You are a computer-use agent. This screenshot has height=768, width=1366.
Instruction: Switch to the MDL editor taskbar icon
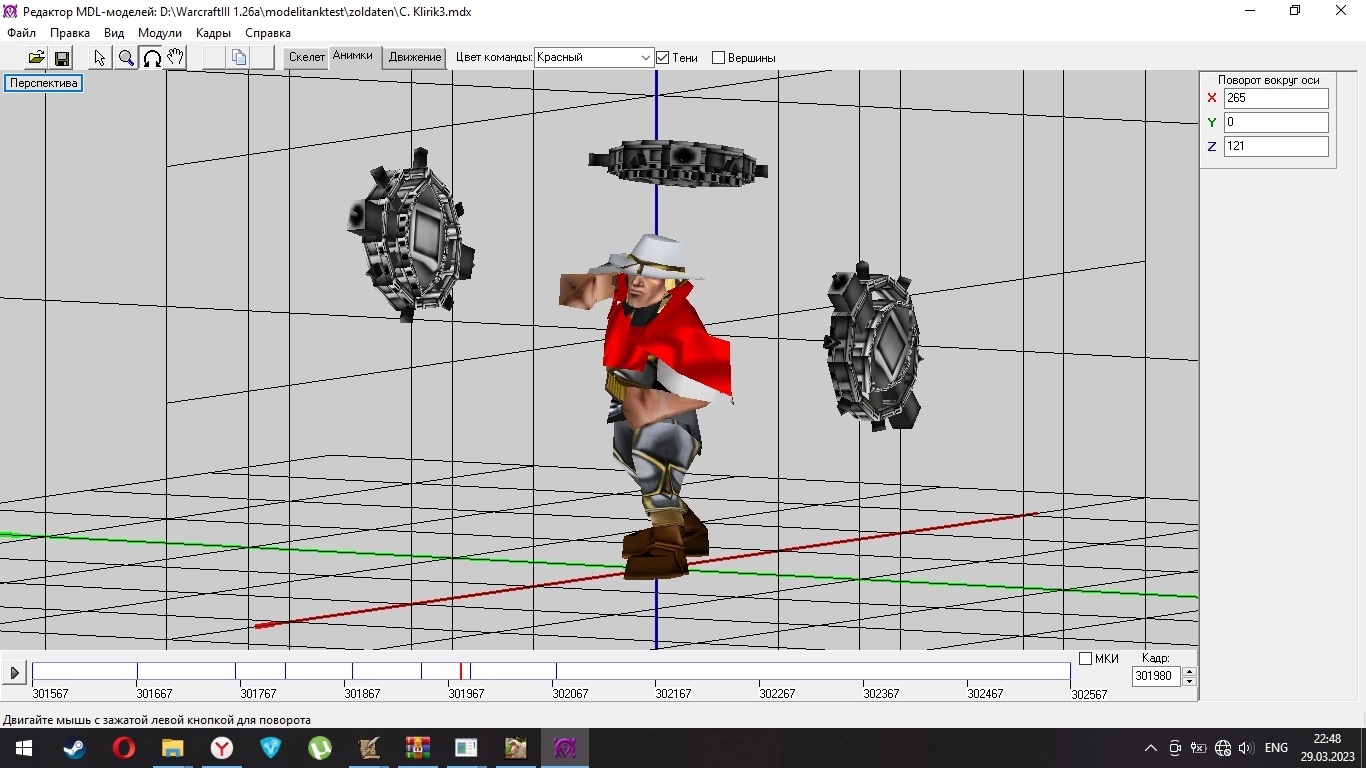564,748
